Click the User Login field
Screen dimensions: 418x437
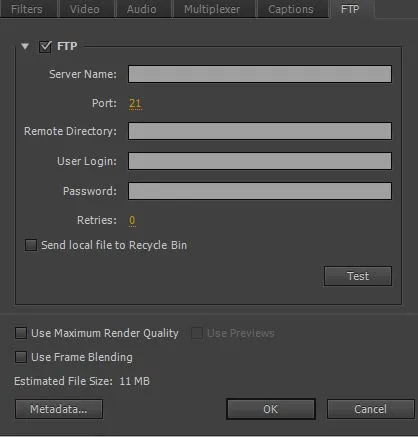click(x=260, y=161)
